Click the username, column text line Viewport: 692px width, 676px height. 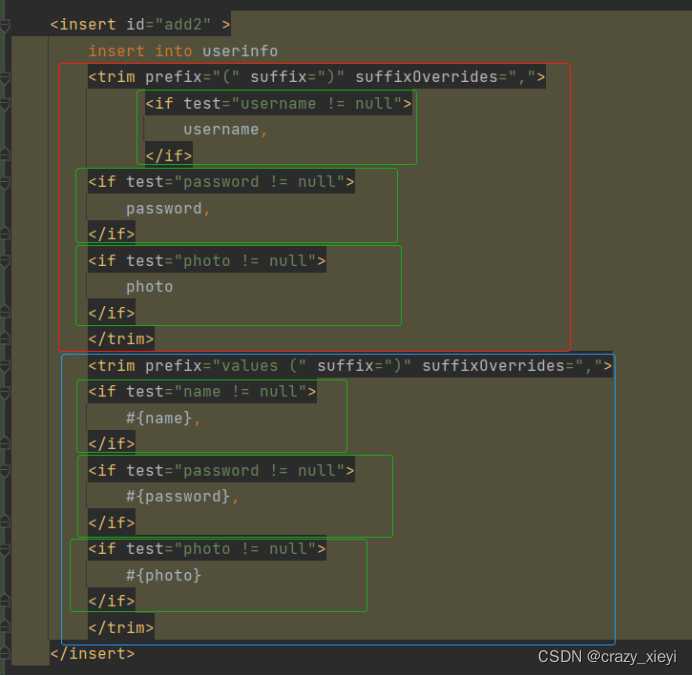click(x=226, y=129)
